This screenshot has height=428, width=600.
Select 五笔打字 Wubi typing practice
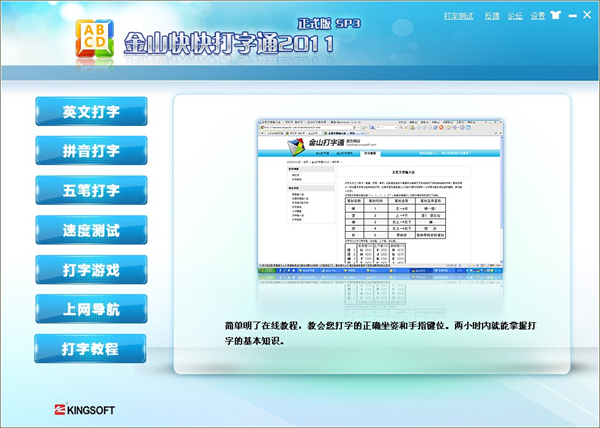pyautogui.click(x=91, y=191)
